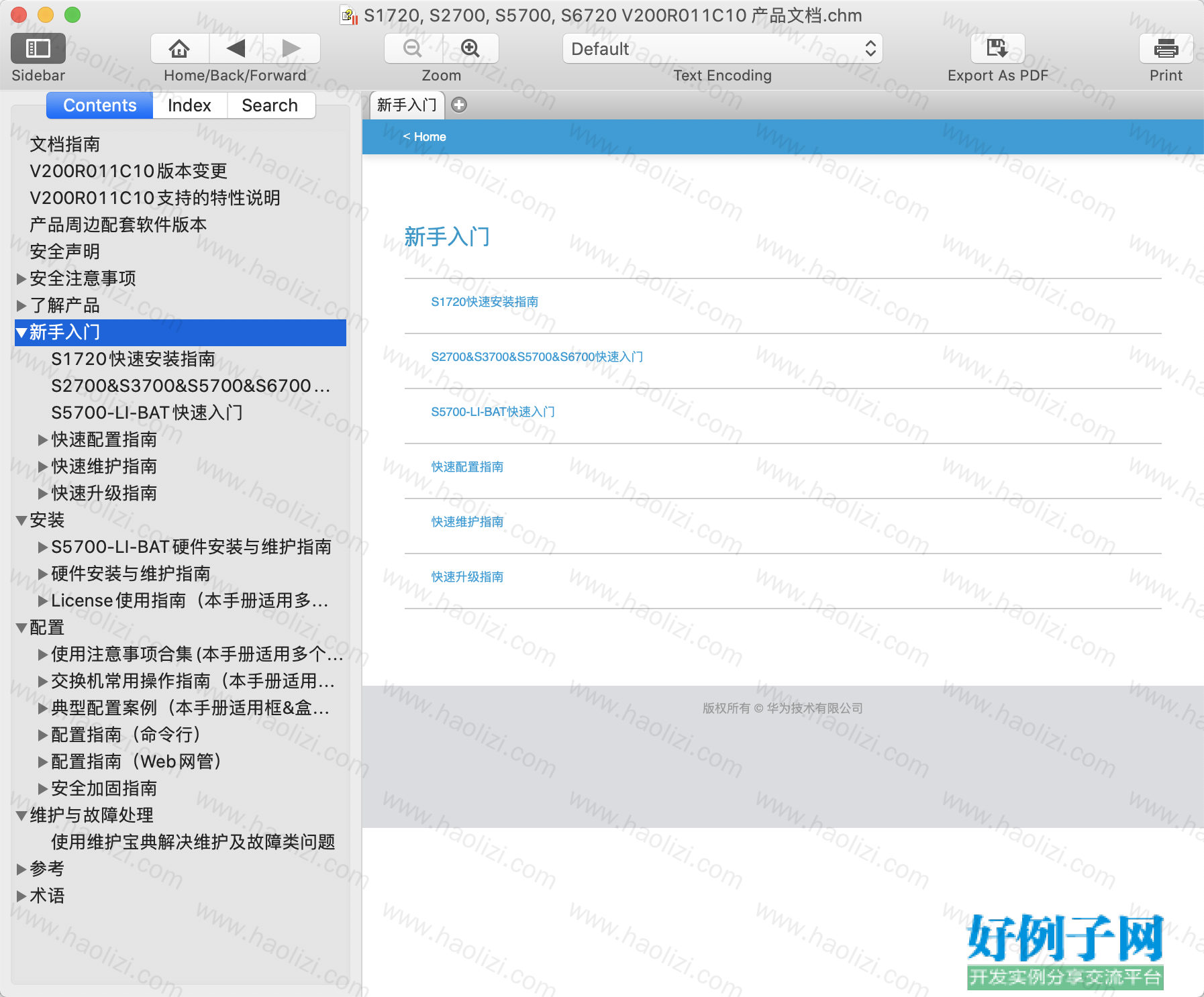This screenshot has width=1204, height=997.
Task: Switch to the Contents tab
Action: click(x=99, y=105)
